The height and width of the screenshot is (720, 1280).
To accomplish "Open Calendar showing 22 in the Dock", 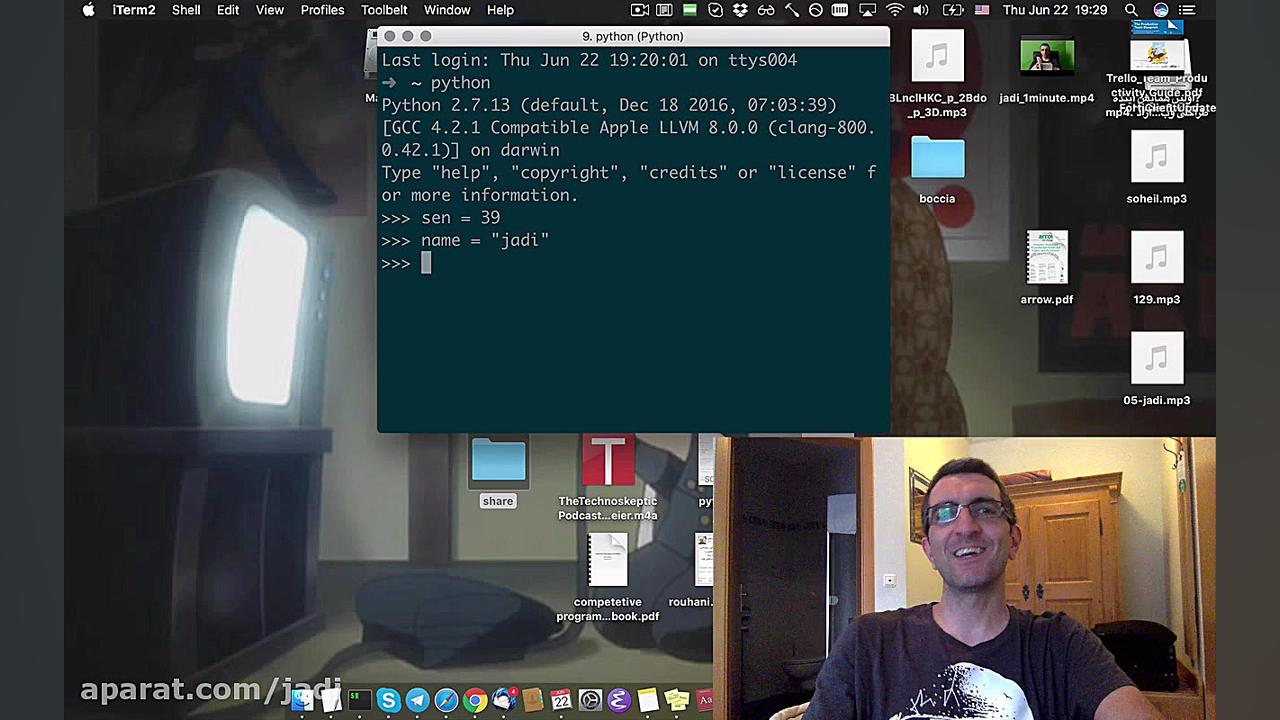I will pyautogui.click(x=561, y=700).
